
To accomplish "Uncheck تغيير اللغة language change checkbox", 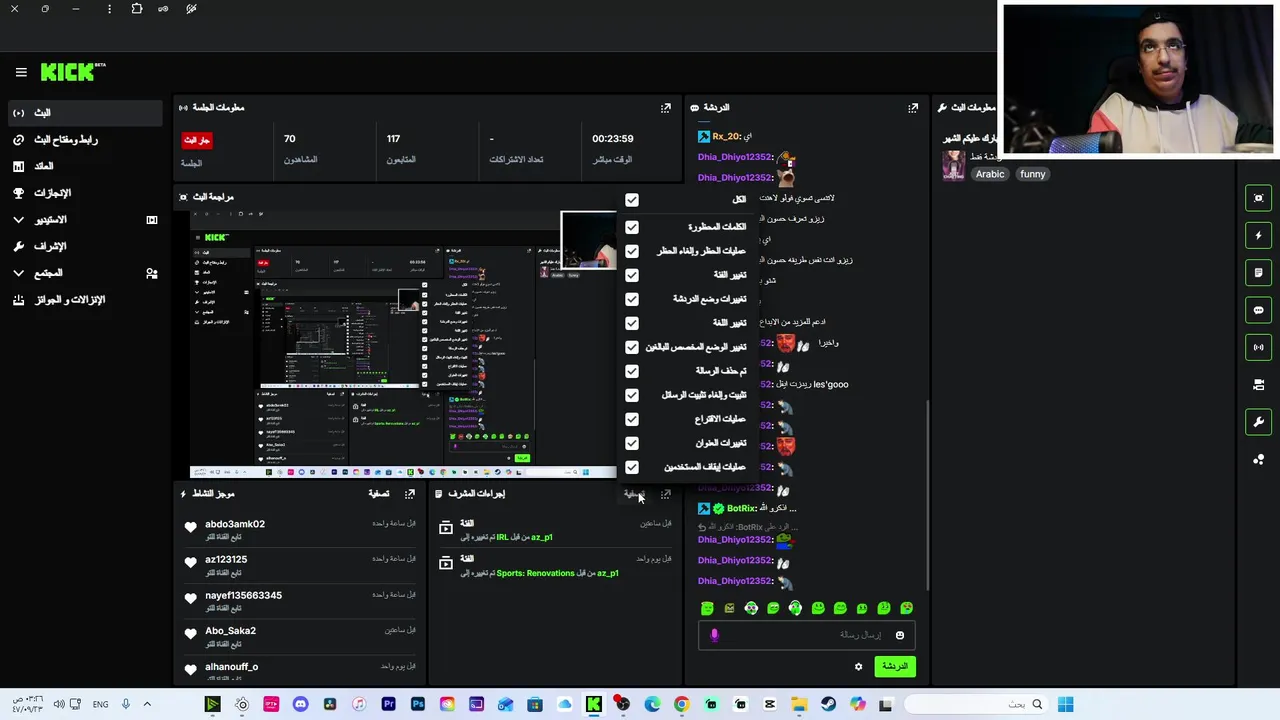I will tap(632, 323).
